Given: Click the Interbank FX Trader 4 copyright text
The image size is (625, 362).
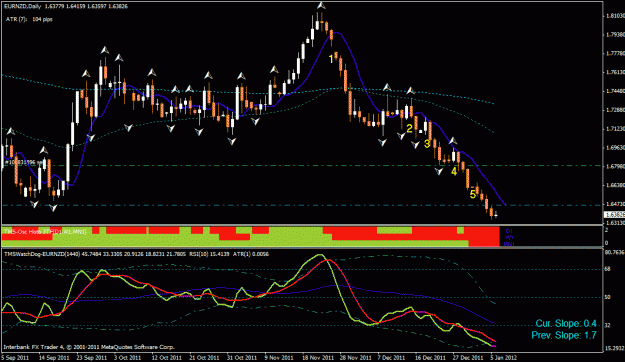Looking at the screenshot, I should (88, 347).
